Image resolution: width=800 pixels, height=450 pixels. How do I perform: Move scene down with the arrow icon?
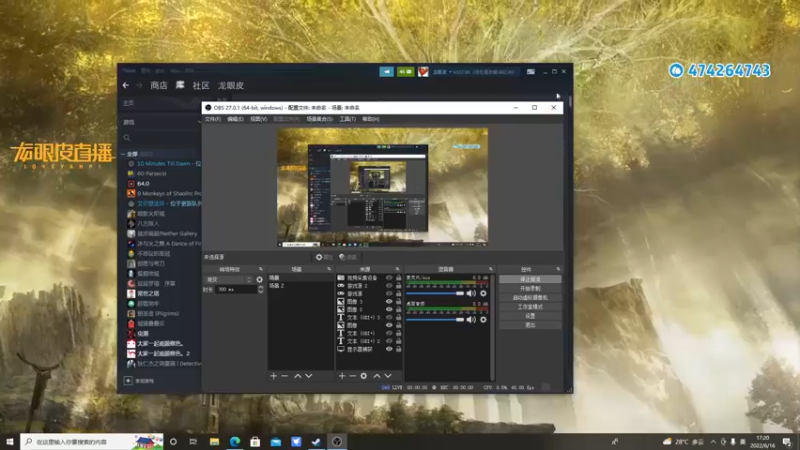[x=309, y=376]
